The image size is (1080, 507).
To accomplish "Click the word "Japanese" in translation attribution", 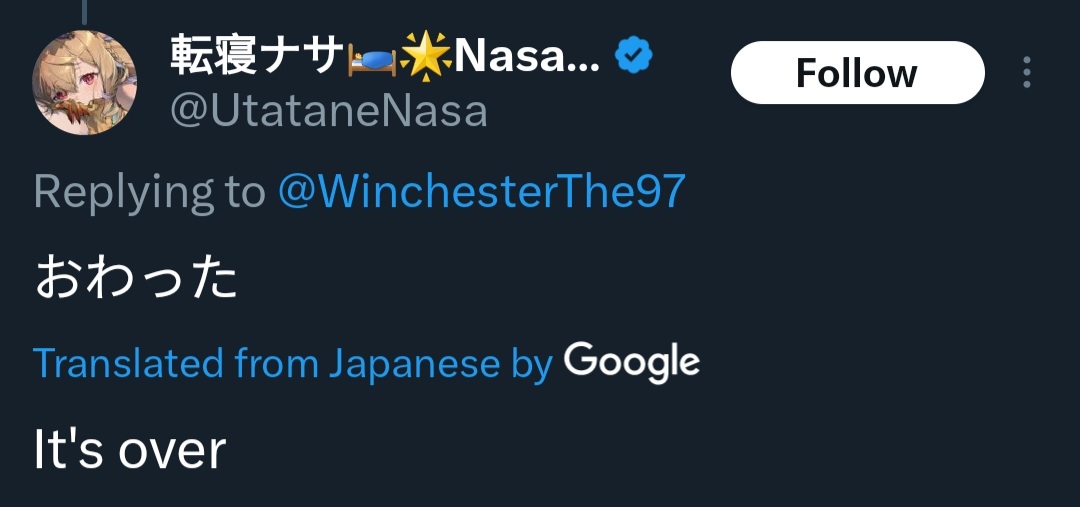I will [413, 364].
